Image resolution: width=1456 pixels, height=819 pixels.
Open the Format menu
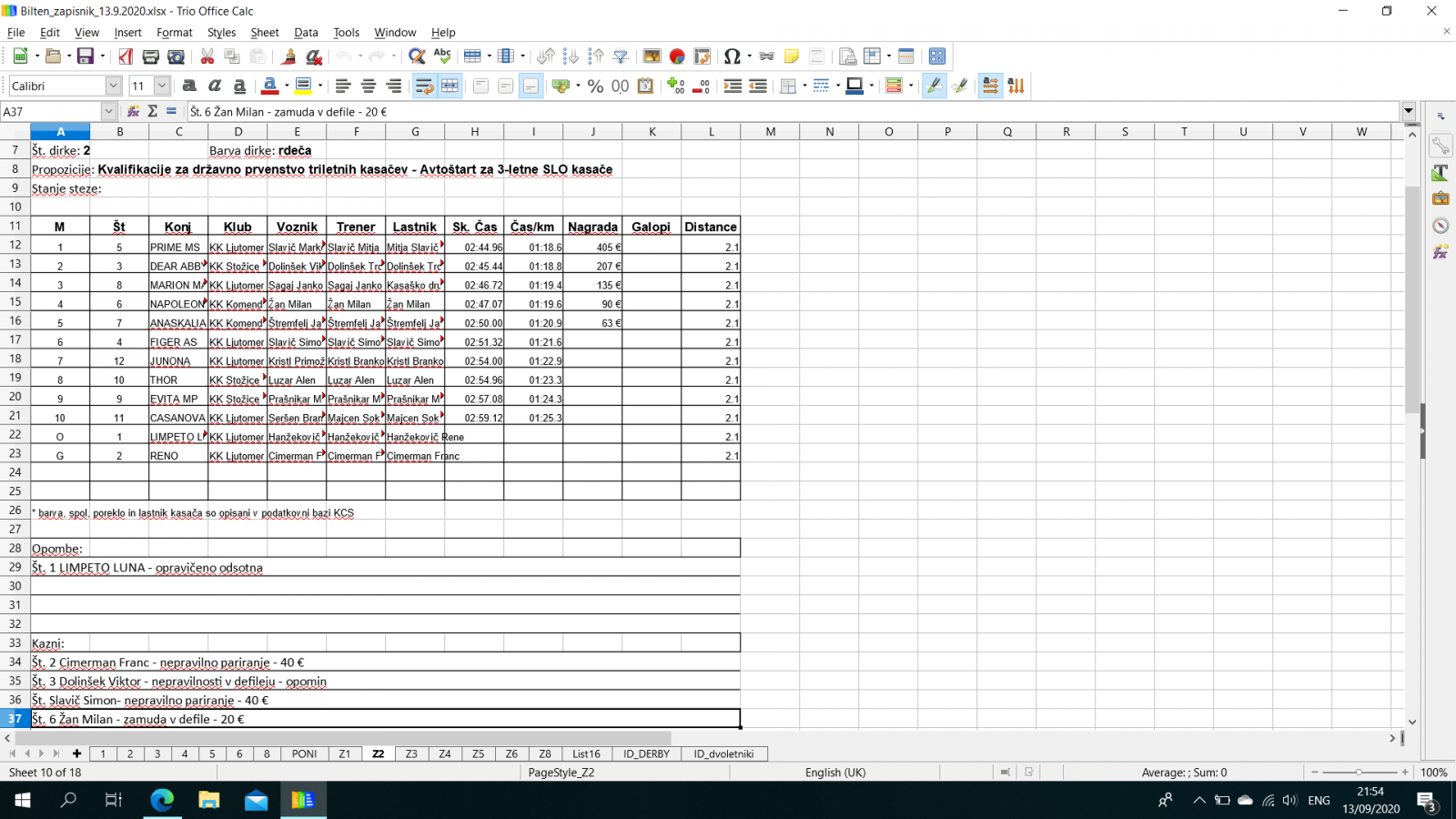pyautogui.click(x=174, y=32)
